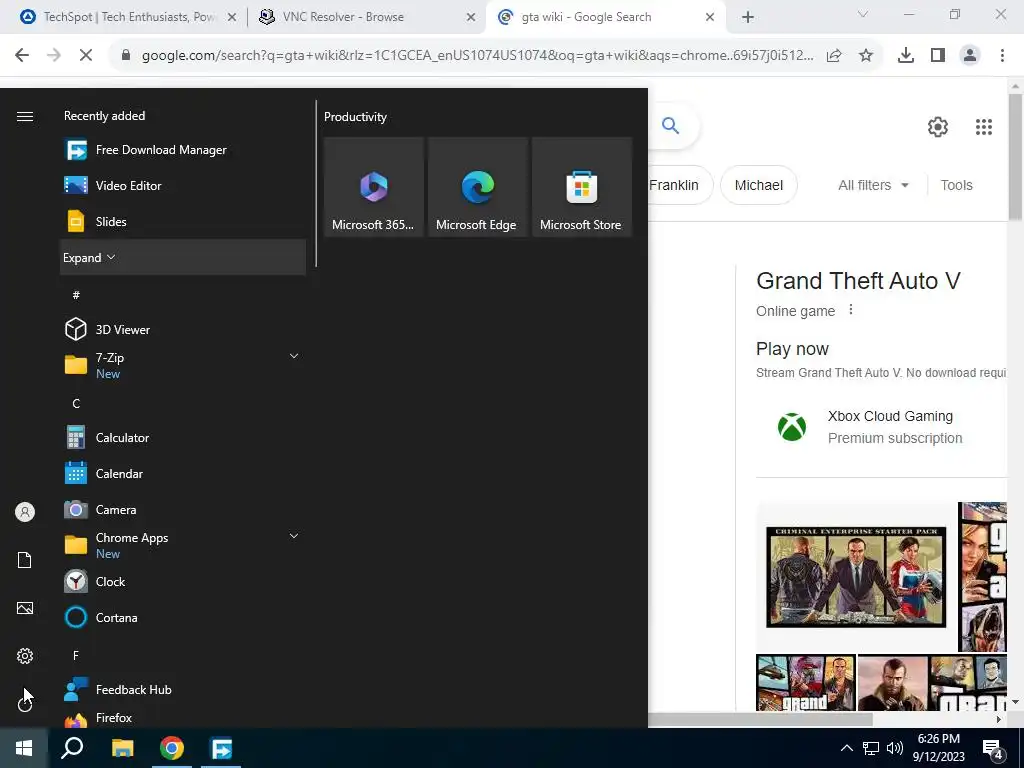Image resolution: width=1024 pixels, height=768 pixels.
Task: Open Criminal Enterprise Starter Pack image
Action: (x=856, y=577)
